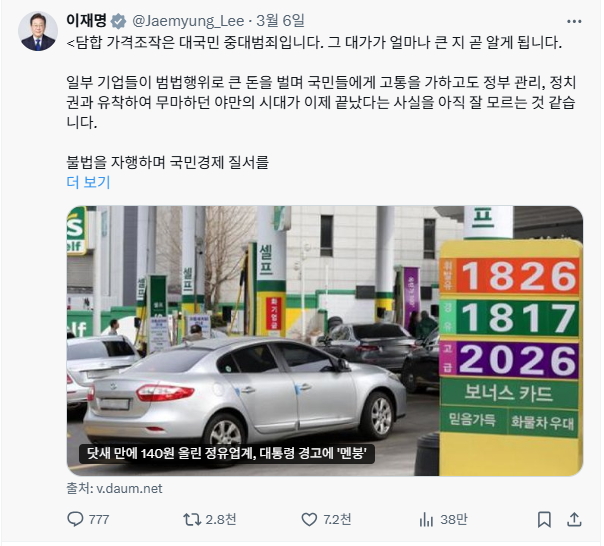Image resolution: width=604 pixels, height=546 pixels.
Task: Click the blue verified badge
Action: point(119,21)
